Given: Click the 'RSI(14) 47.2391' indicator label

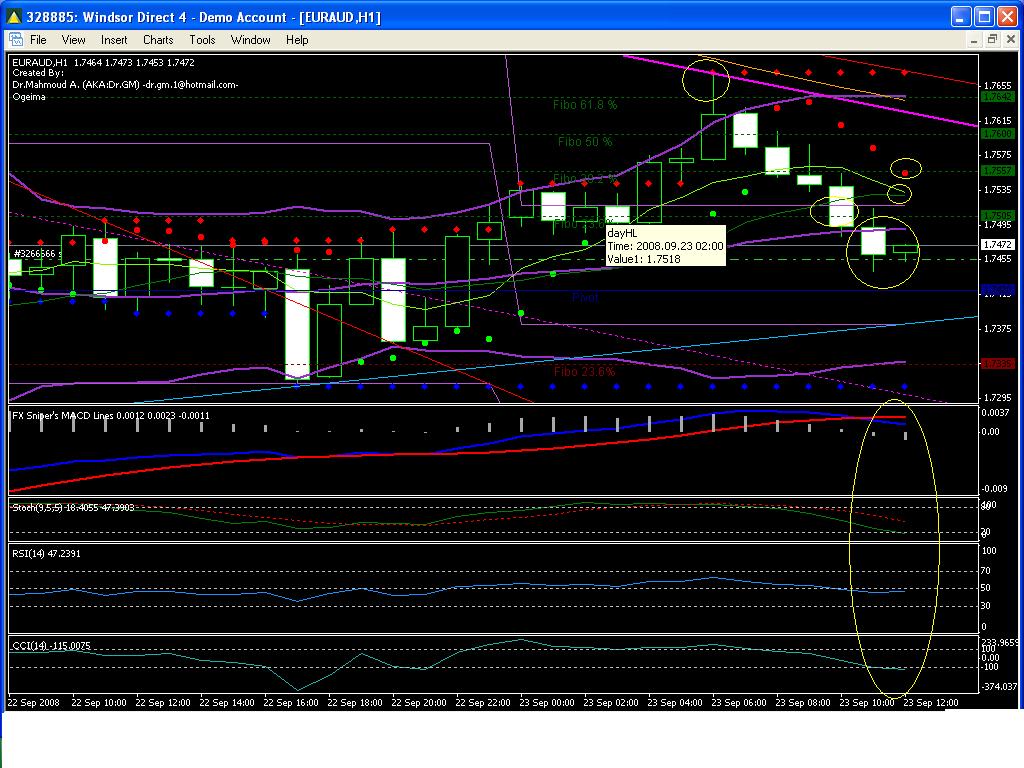Looking at the screenshot, I should [x=46, y=554].
